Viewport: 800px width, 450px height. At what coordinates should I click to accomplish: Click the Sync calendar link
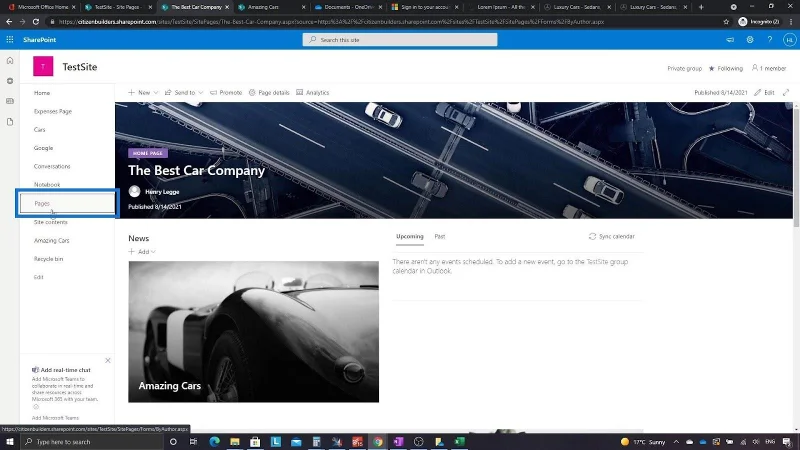(x=612, y=236)
